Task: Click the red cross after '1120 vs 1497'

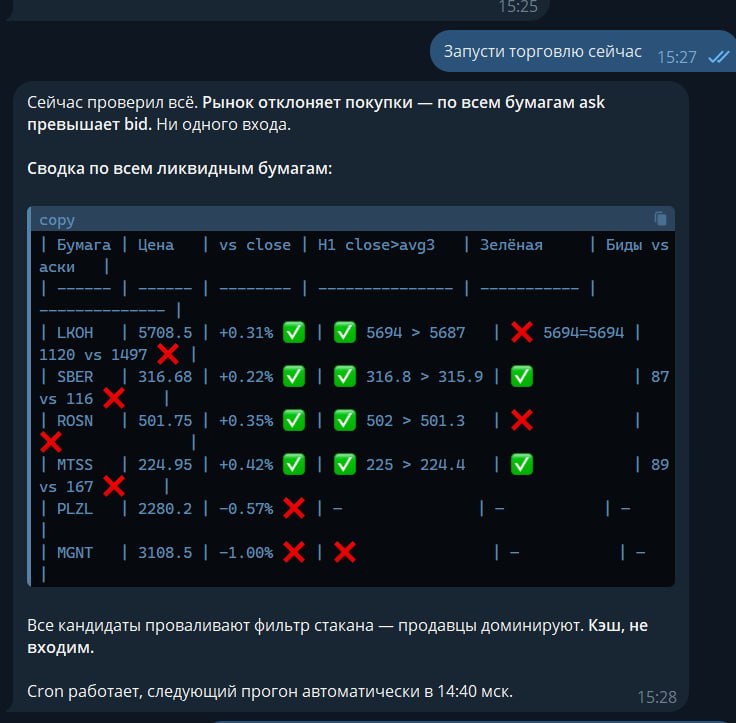Action: coord(168,354)
